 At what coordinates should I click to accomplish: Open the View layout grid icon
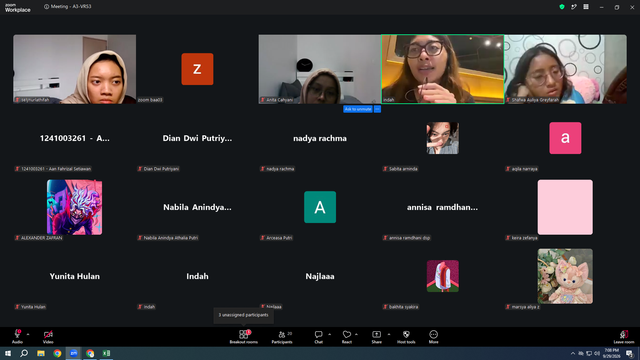click(586, 7)
